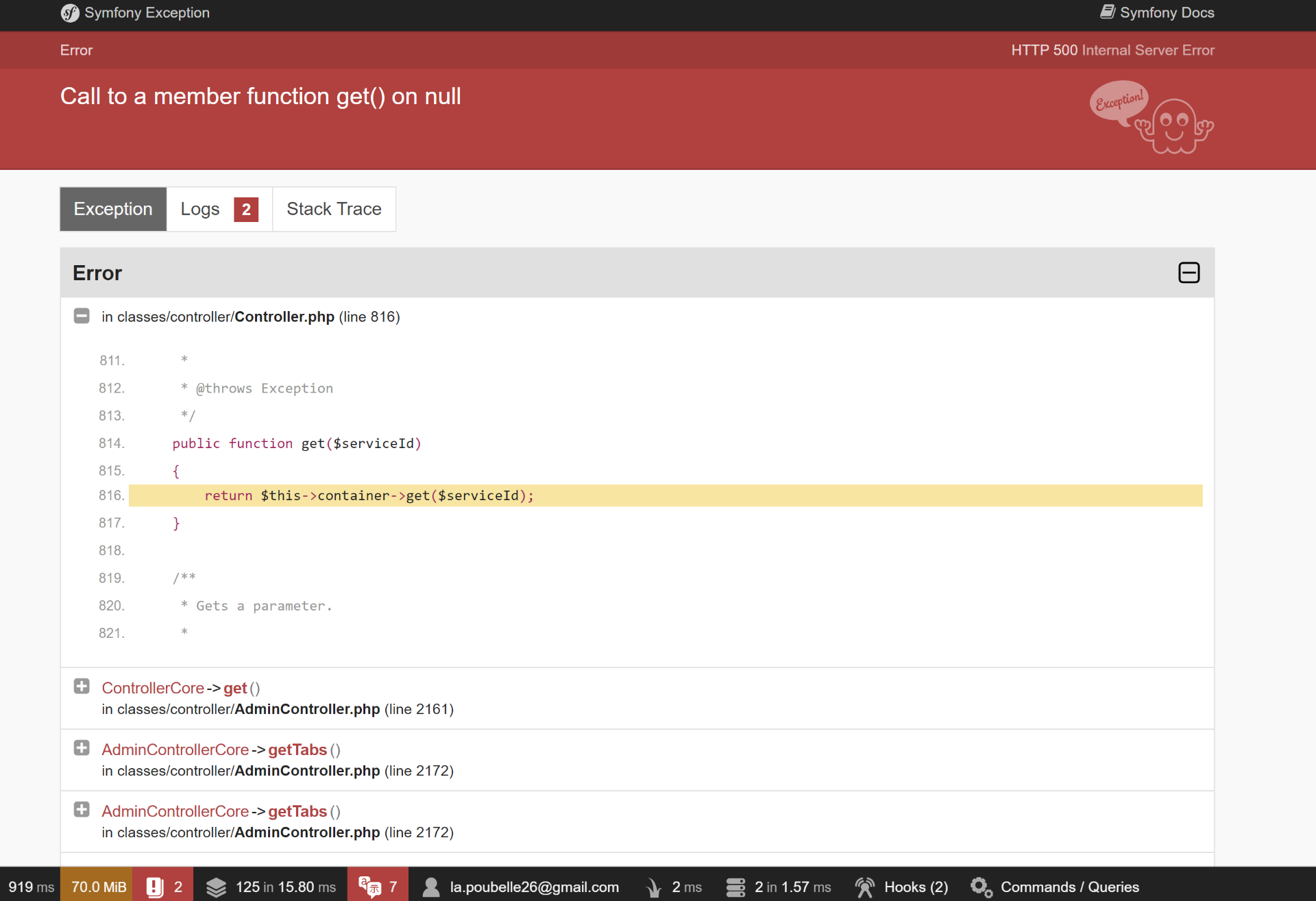Open the database queries icon panel
Screen dimensions: 1316x901
[x=735, y=887]
